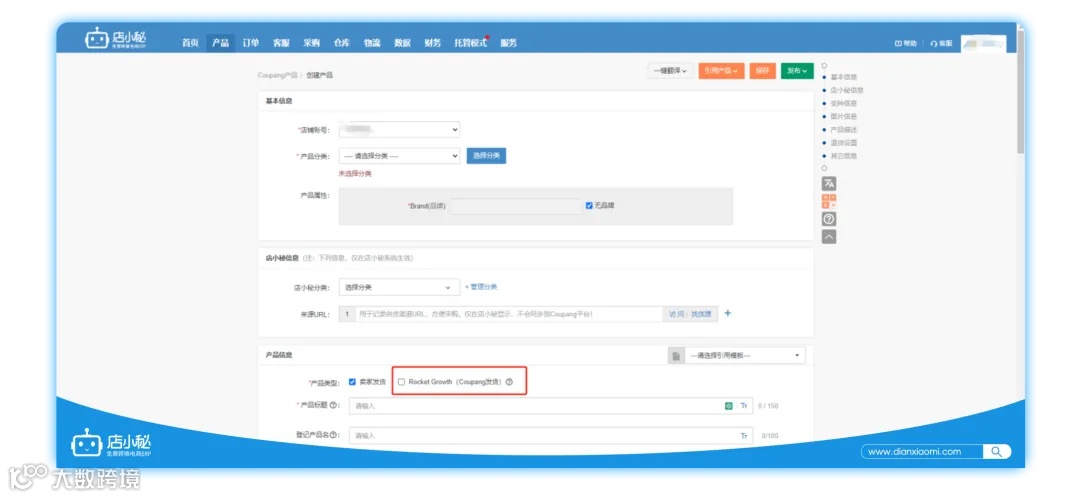Click the red 未选择分类 warning text

pyautogui.click(x=355, y=174)
